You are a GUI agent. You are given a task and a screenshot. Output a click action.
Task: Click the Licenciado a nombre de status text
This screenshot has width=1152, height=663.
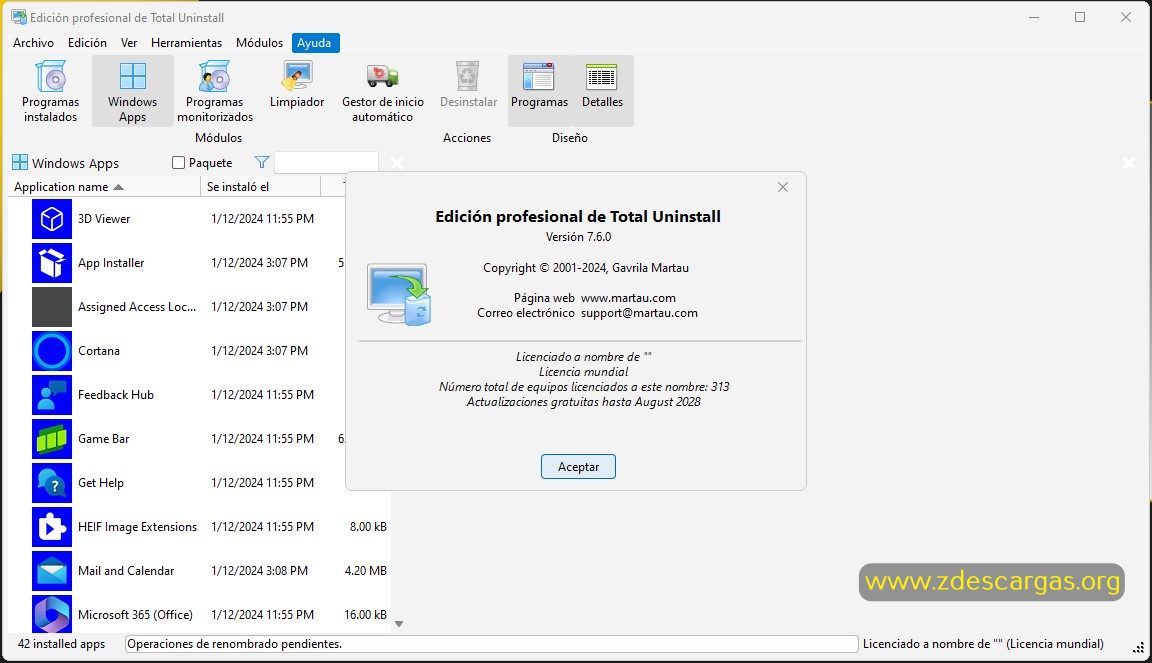983,644
